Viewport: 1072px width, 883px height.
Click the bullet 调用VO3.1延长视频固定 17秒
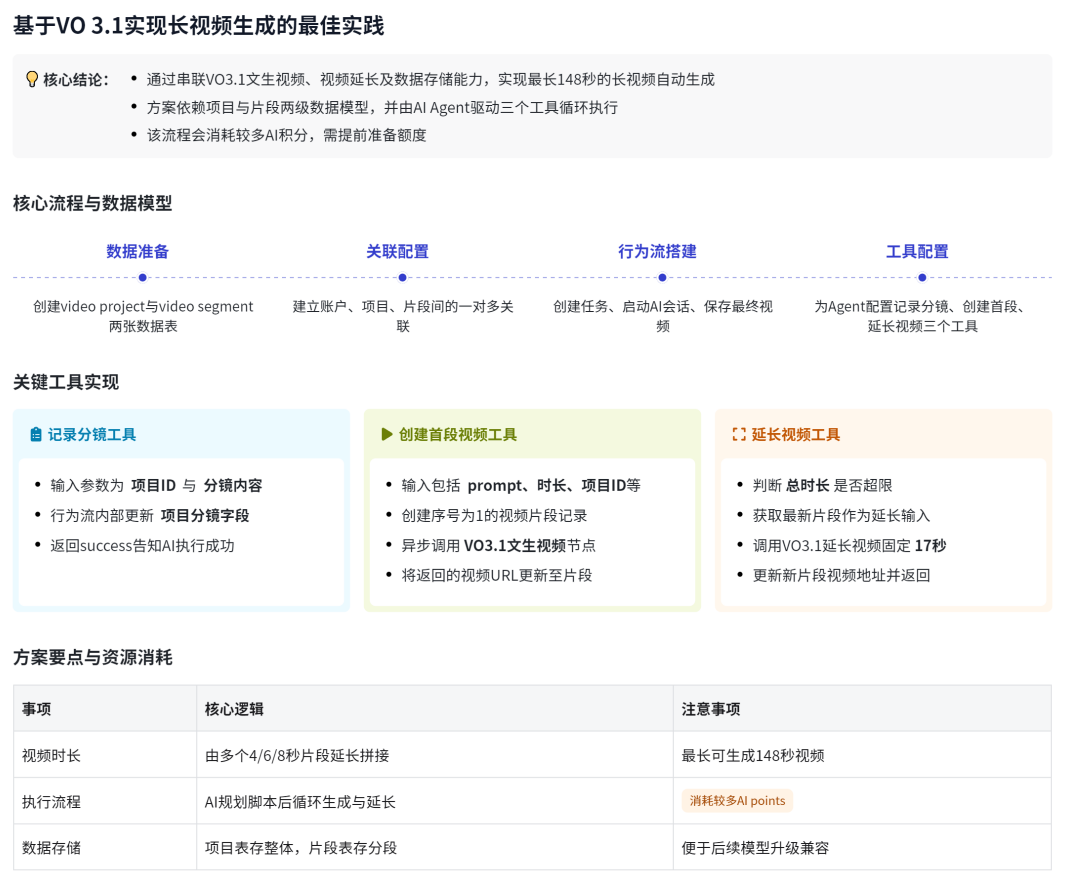click(x=849, y=545)
